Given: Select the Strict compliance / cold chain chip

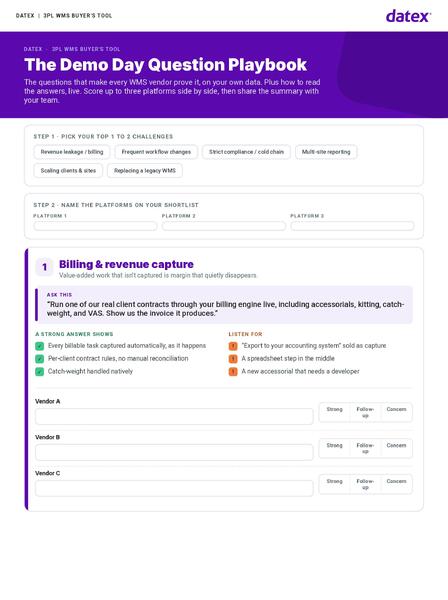Looking at the screenshot, I should click(246, 152).
